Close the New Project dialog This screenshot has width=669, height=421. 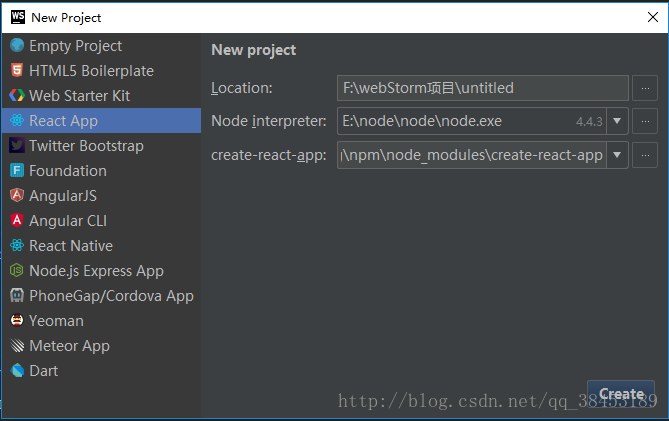[653, 17]
